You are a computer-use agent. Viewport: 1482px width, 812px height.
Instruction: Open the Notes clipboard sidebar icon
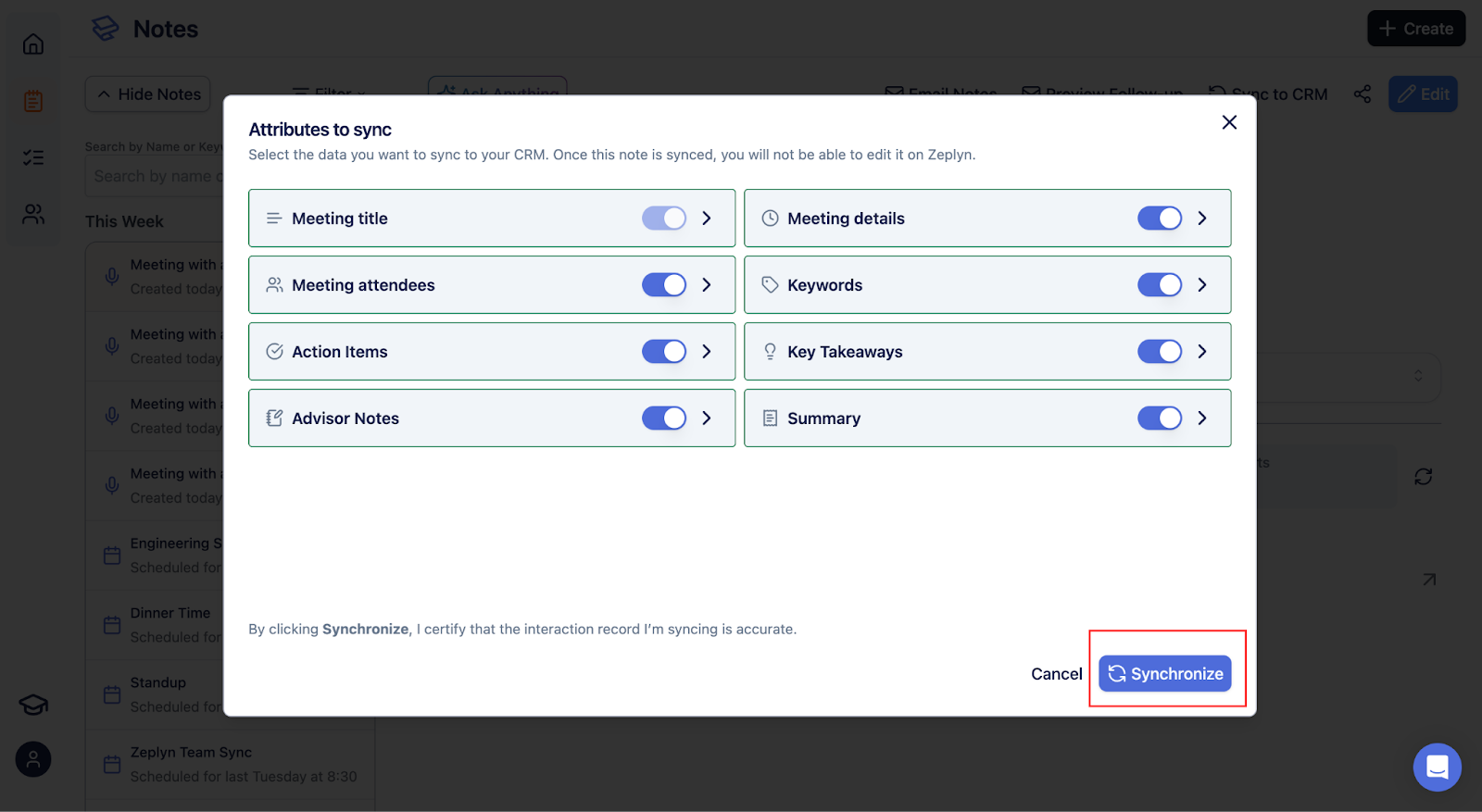point(33,101)
